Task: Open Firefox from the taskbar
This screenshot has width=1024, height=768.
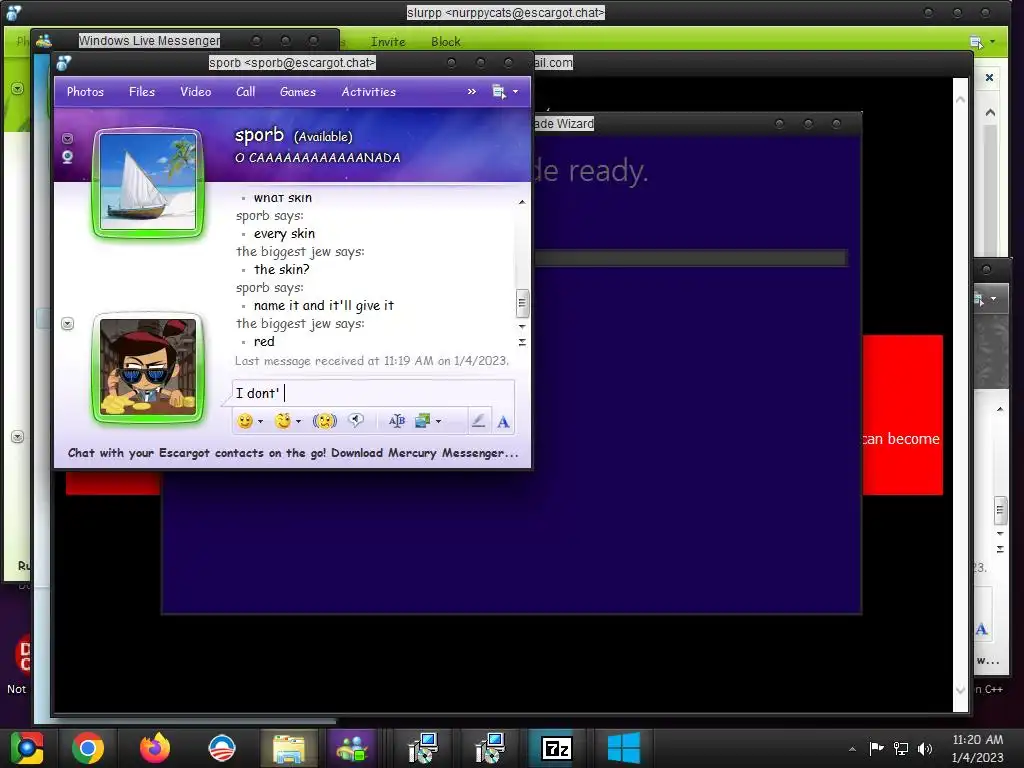Action: [x=155, y=748]
